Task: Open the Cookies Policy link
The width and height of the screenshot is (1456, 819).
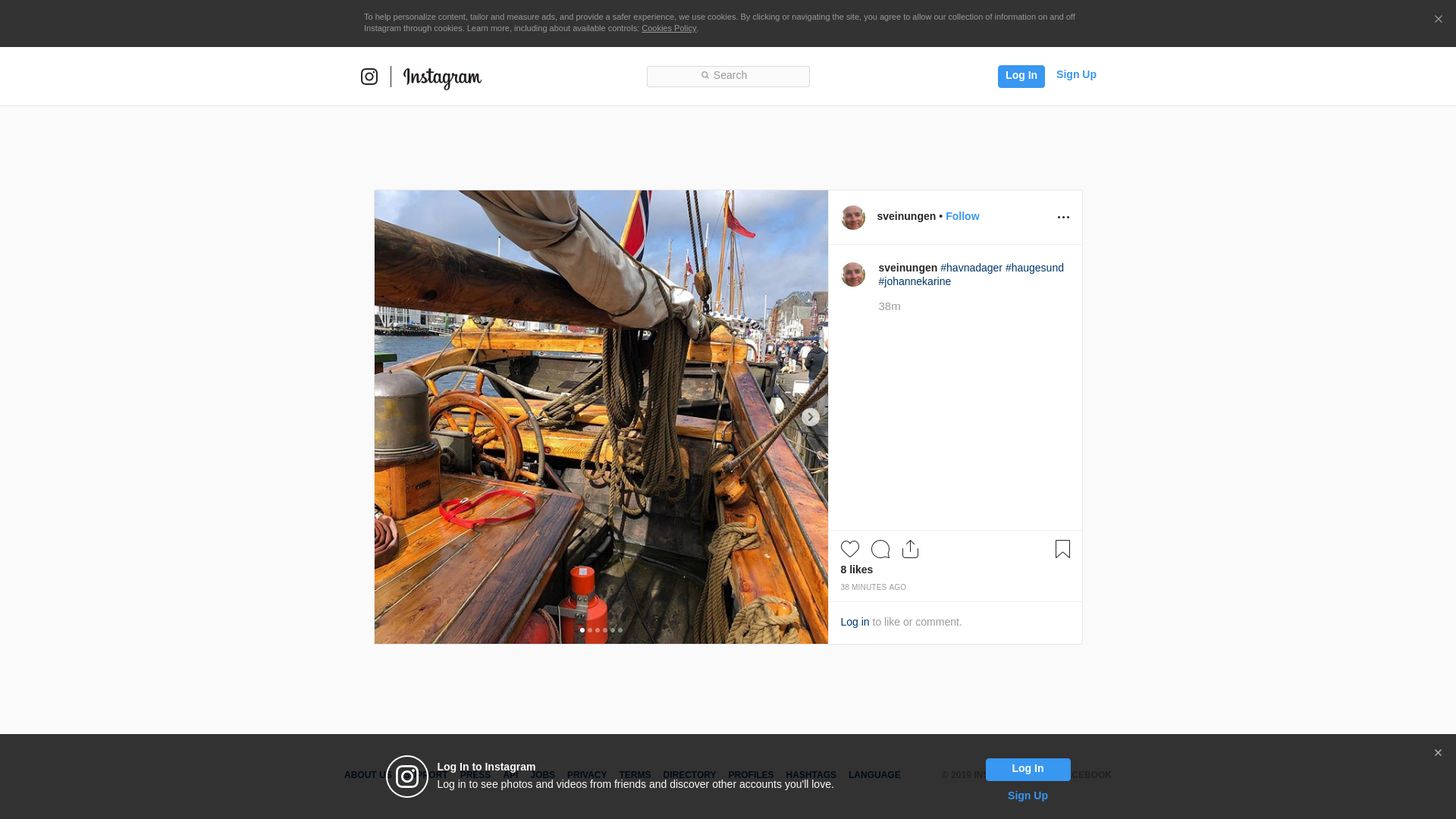Action: coord(668,28)
